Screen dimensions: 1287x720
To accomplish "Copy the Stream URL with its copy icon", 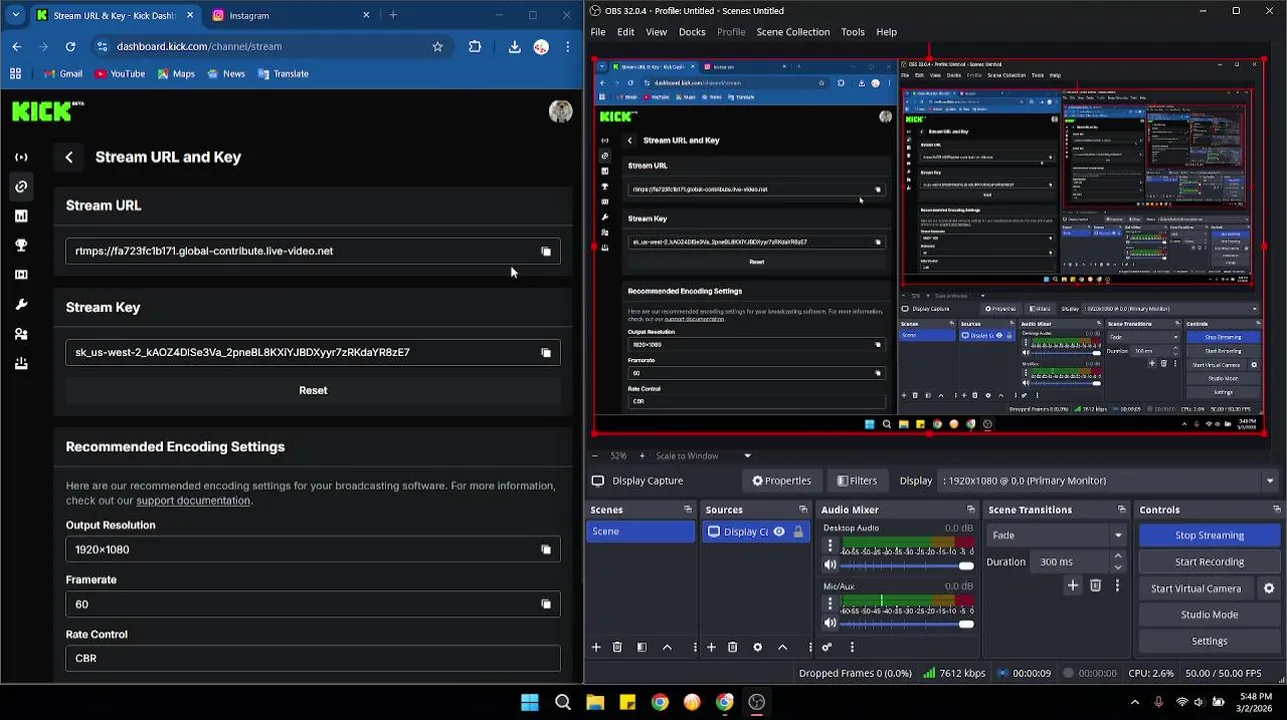I will coord(546,251).
